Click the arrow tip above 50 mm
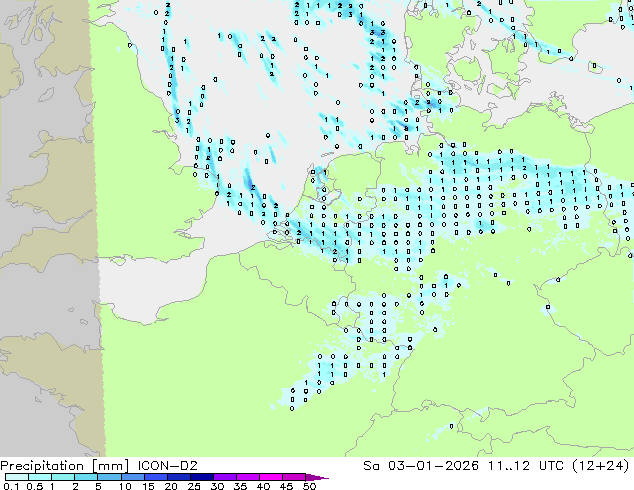 pos(317,477)
